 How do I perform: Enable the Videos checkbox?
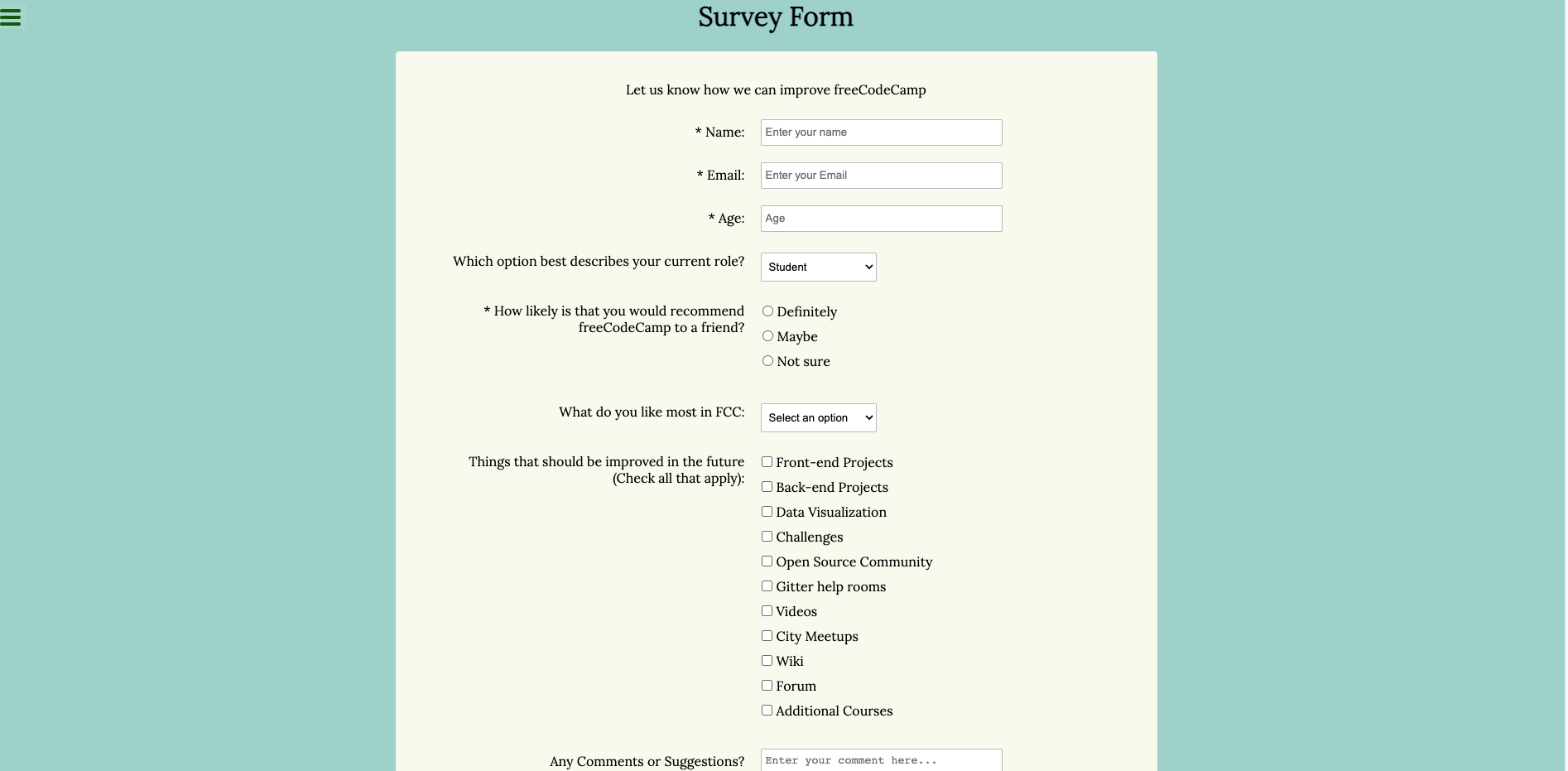[767, 610]
